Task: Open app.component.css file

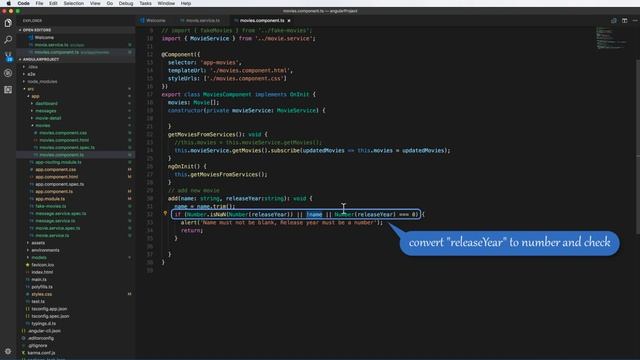Action: coord(56,169)
